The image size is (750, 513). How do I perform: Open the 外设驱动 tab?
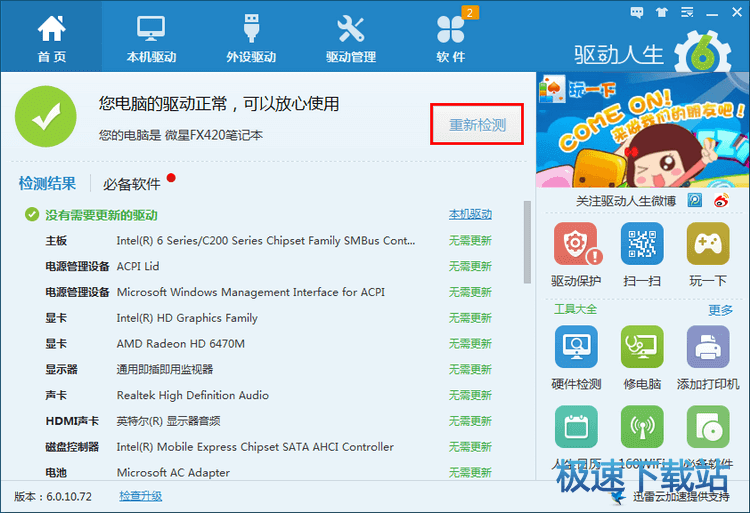(251, 37)
